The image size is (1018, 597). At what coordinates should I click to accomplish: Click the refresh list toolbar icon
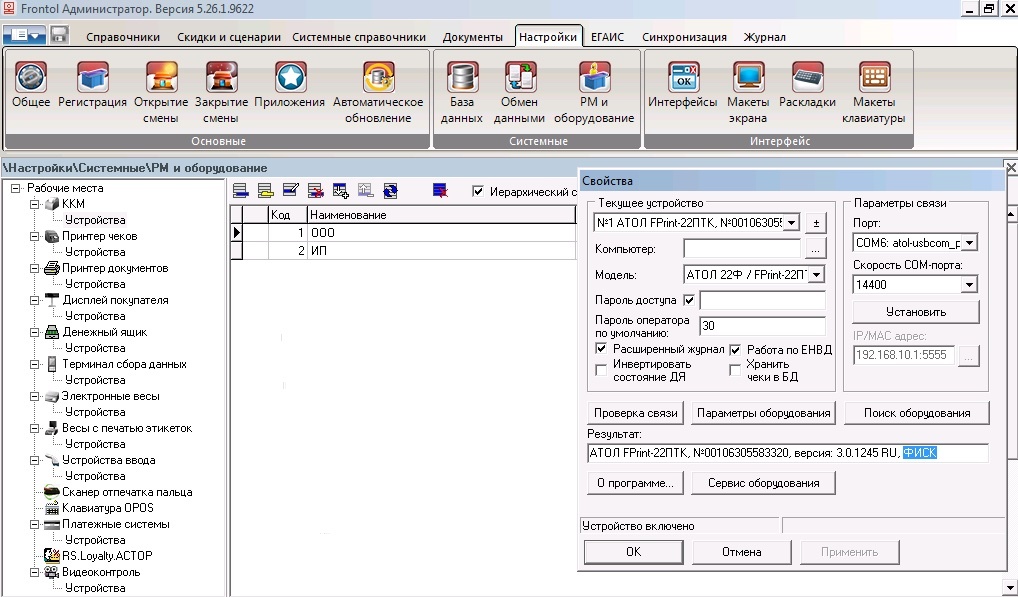coord(390,191)
